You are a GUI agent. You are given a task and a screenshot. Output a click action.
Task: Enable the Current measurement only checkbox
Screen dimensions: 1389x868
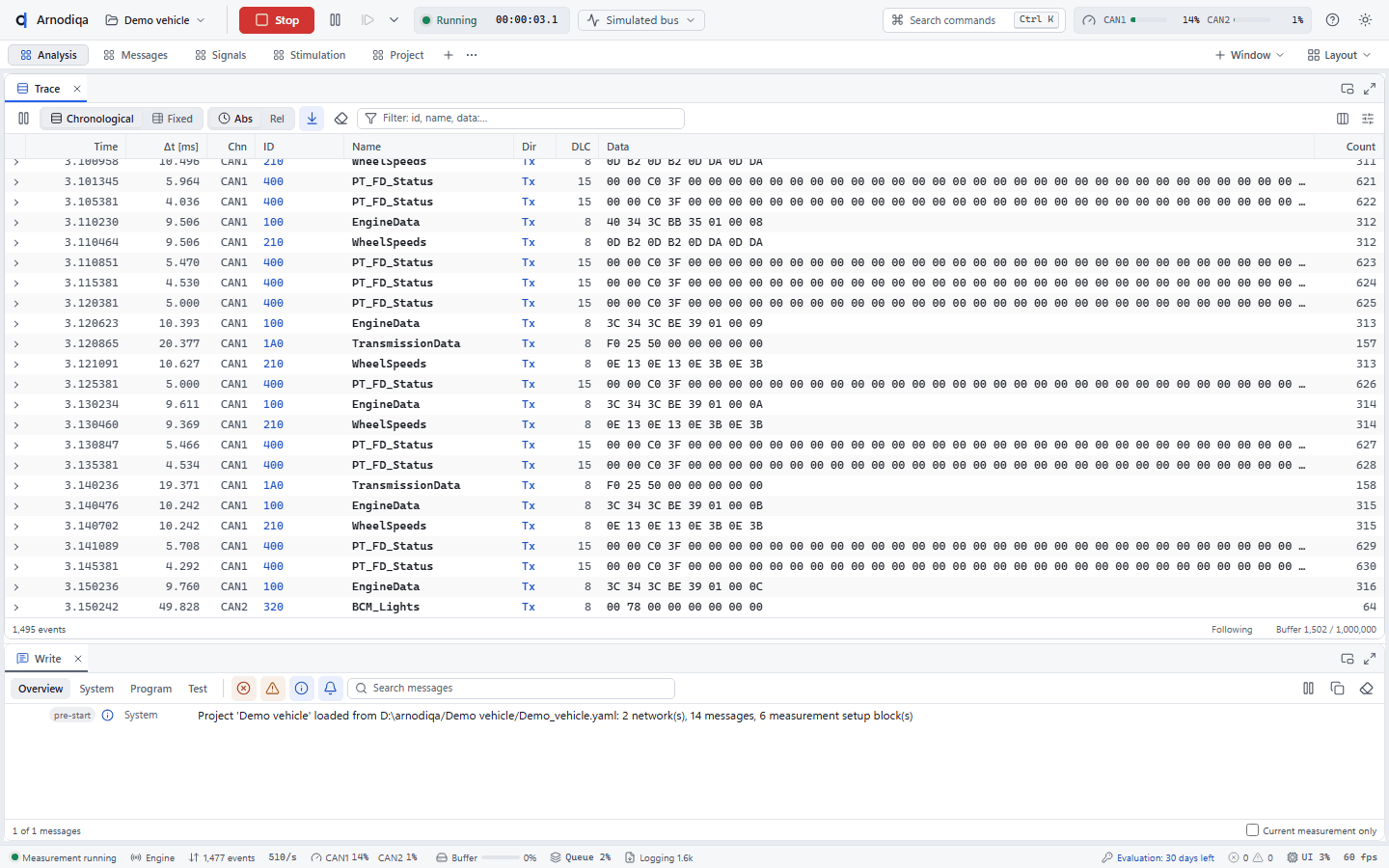click(1252, 830)
